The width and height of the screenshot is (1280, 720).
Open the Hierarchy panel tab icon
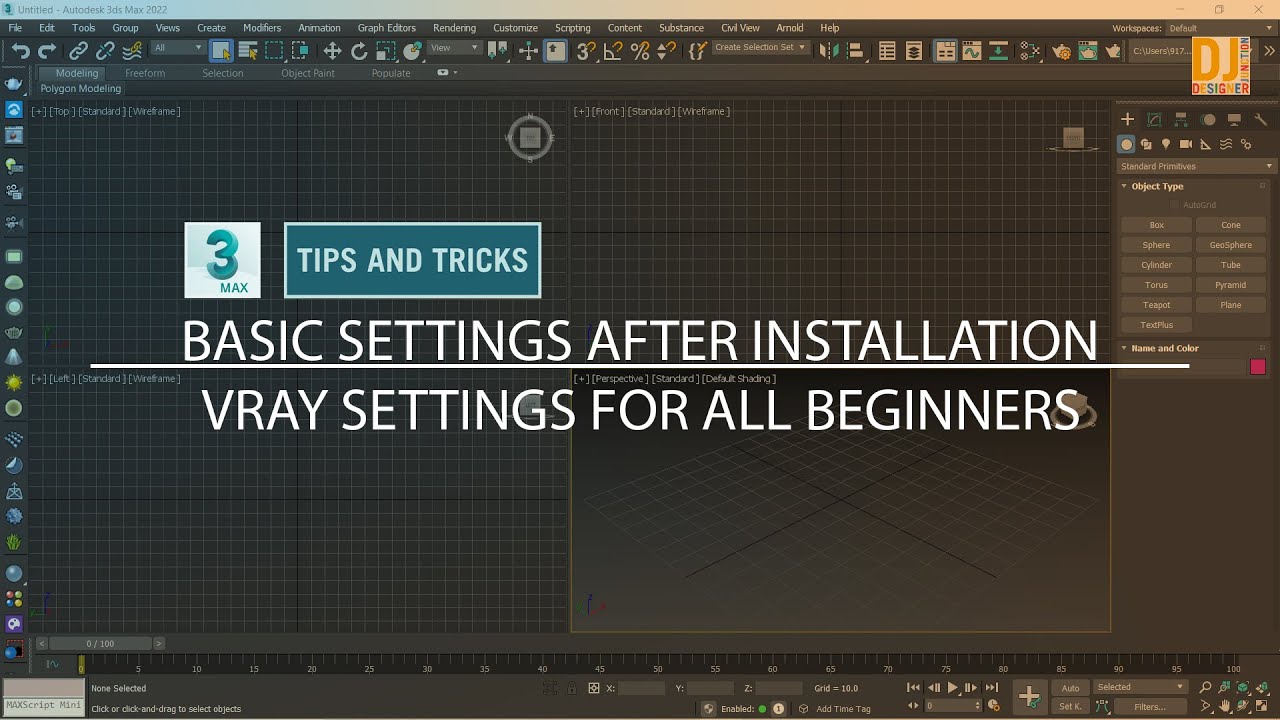coord(1181,119)
